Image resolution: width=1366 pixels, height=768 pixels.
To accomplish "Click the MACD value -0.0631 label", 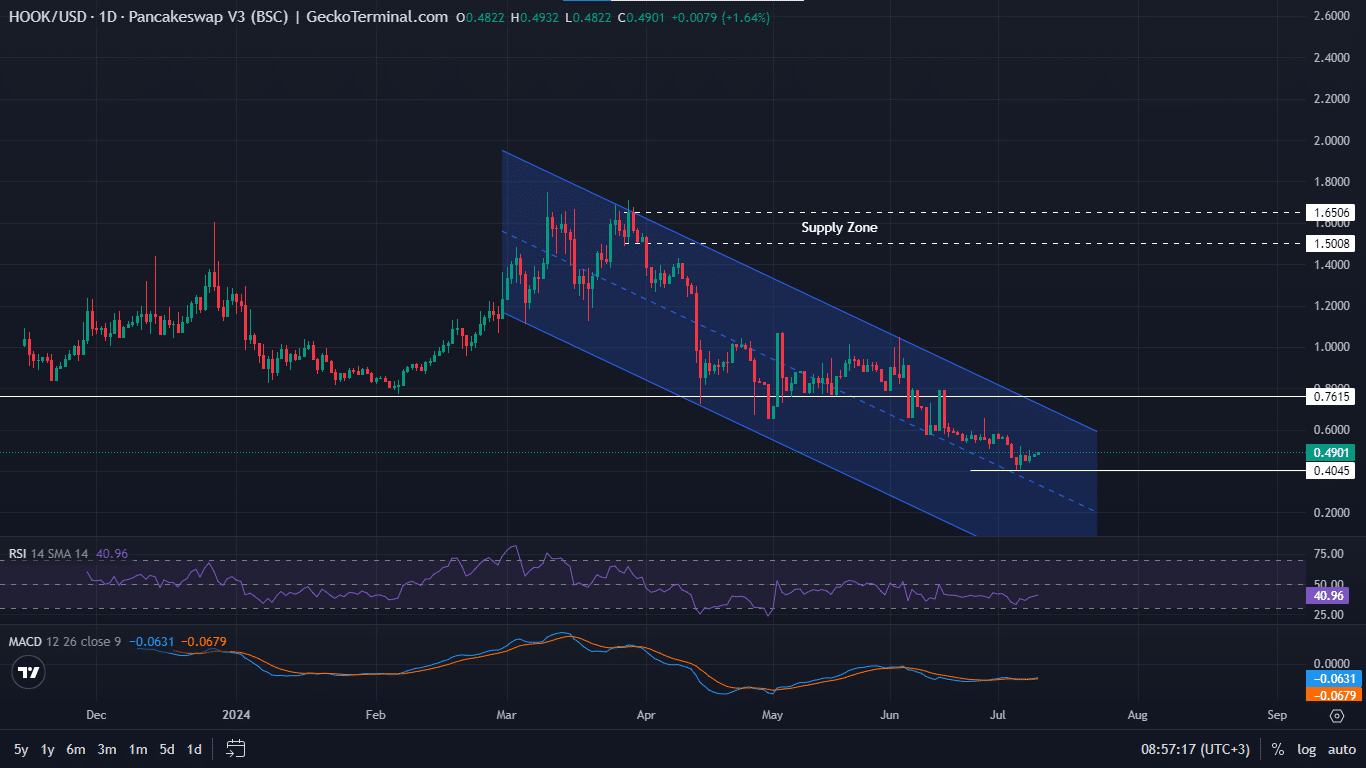I will [1334, 679].
